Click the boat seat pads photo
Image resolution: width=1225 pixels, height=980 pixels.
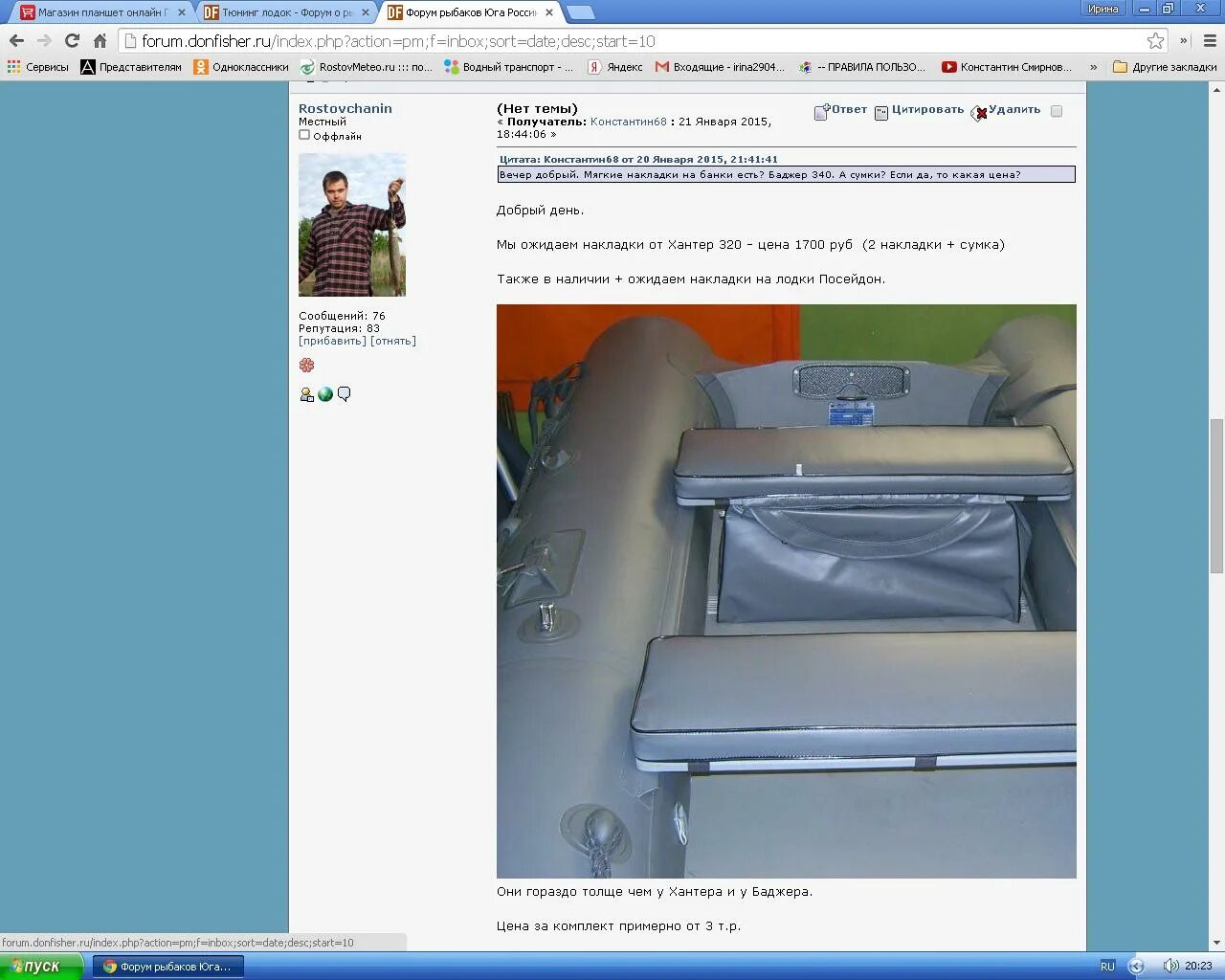[787, 591]
